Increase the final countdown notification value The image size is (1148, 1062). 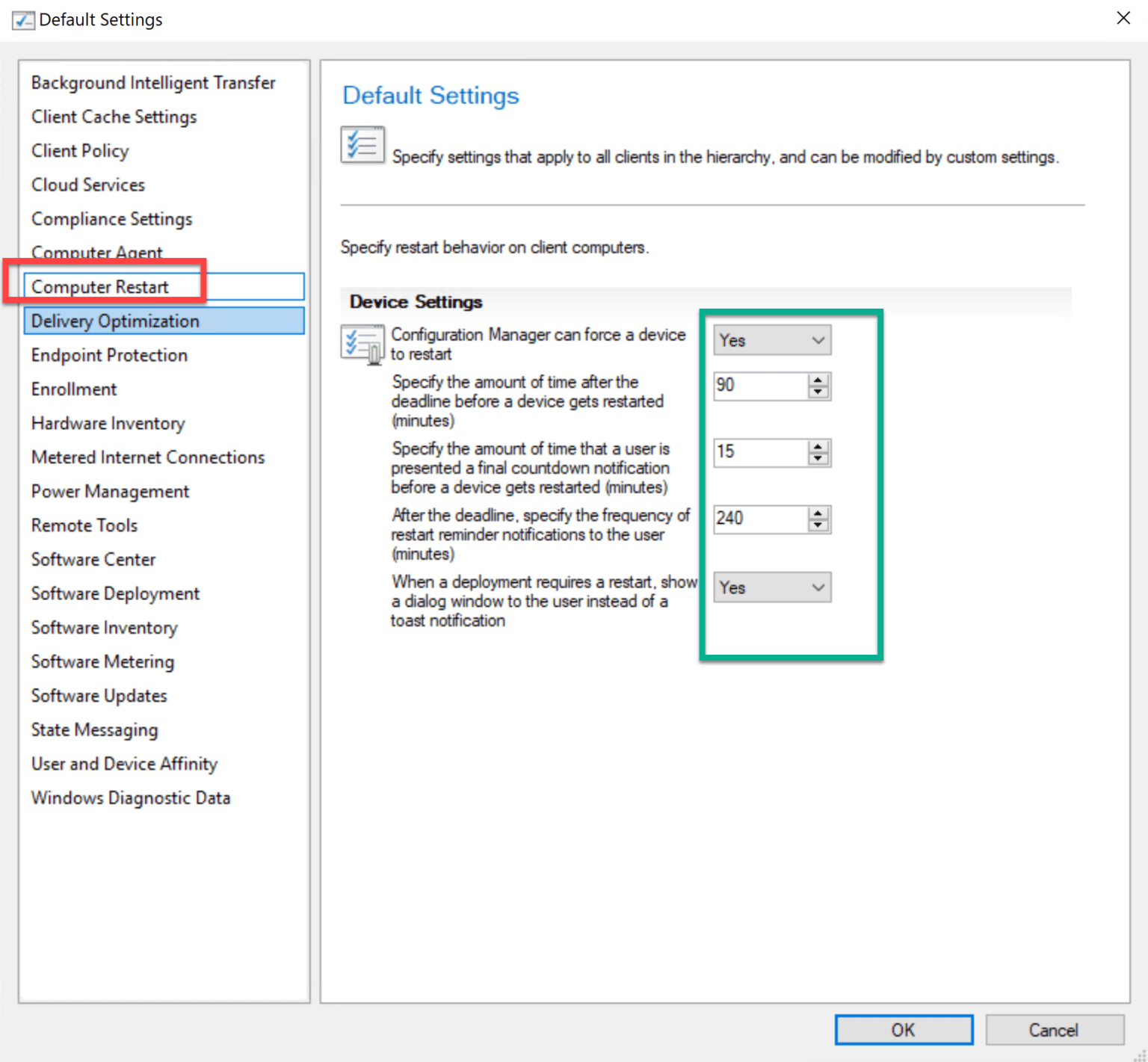tap(819, 447)
